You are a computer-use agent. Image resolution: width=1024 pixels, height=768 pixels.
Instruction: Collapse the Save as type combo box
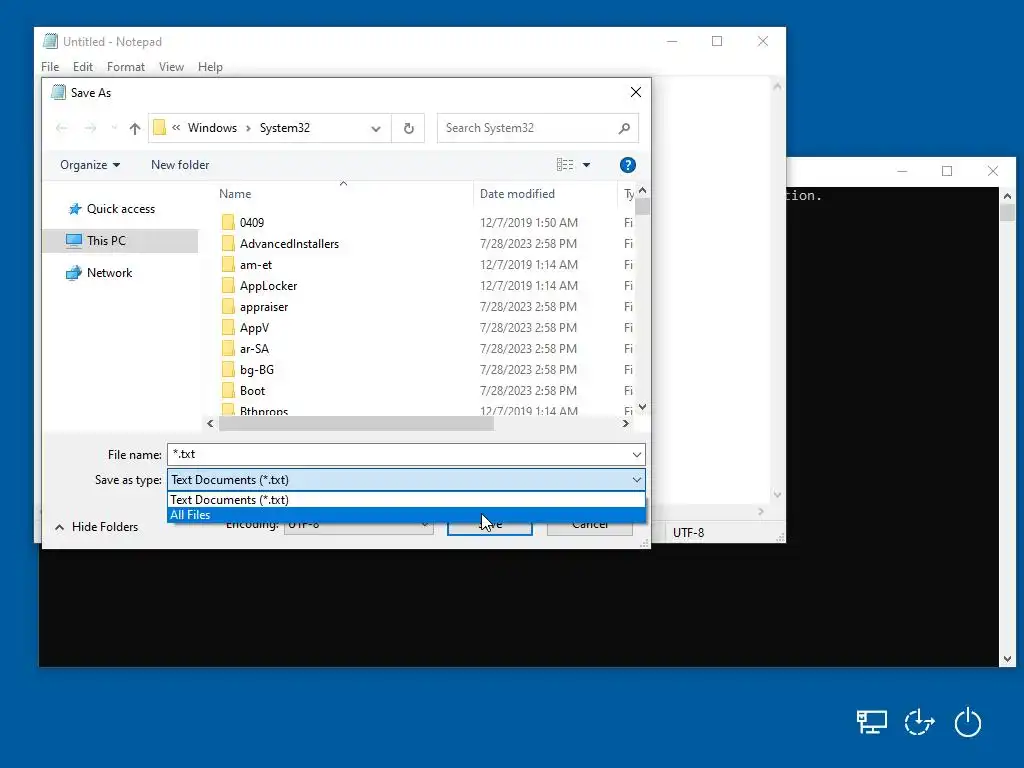(x=636, y=480)
